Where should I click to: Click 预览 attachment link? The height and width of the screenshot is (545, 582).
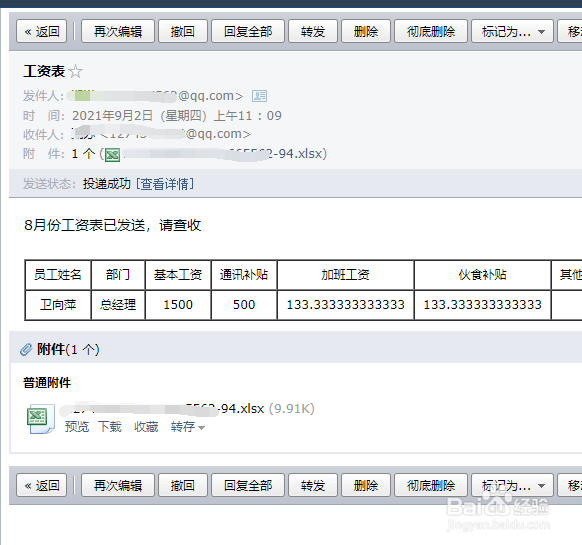coord(77,427)
